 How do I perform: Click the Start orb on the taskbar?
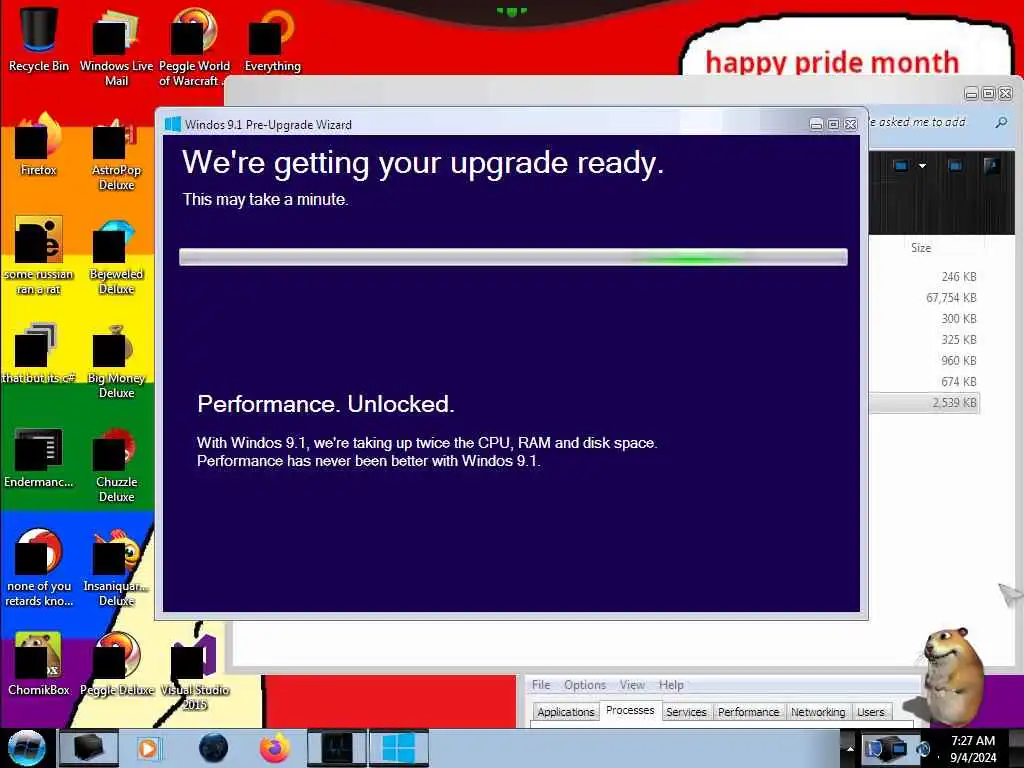26,748
